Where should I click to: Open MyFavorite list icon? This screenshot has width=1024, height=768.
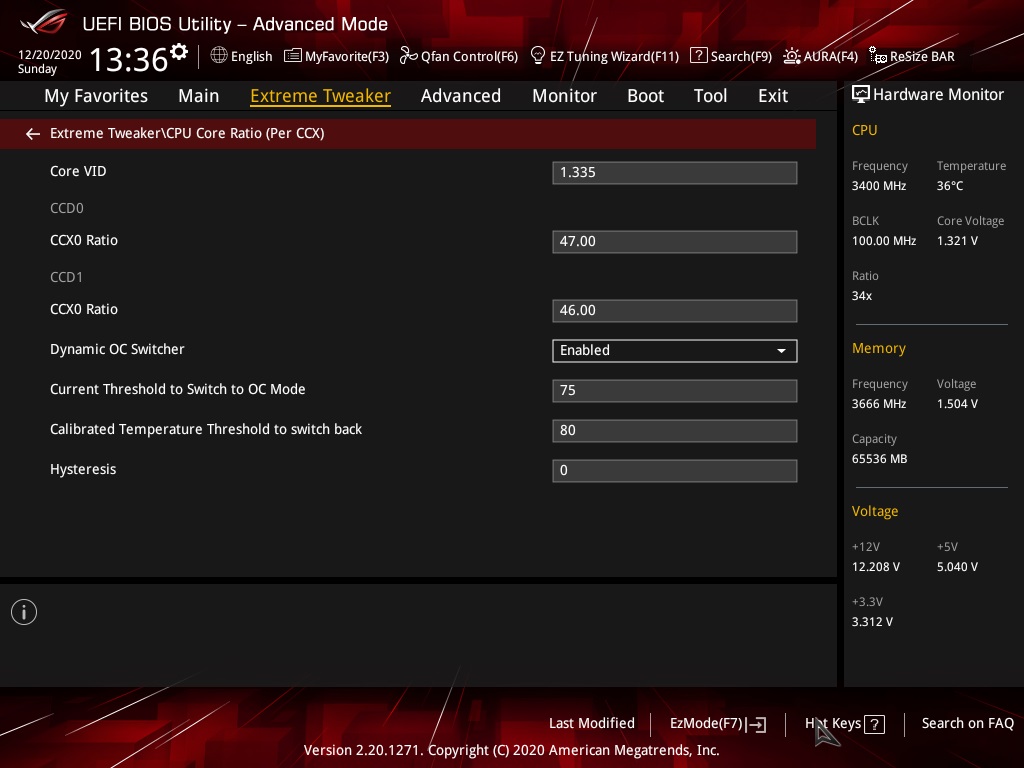tap(293, 56)
